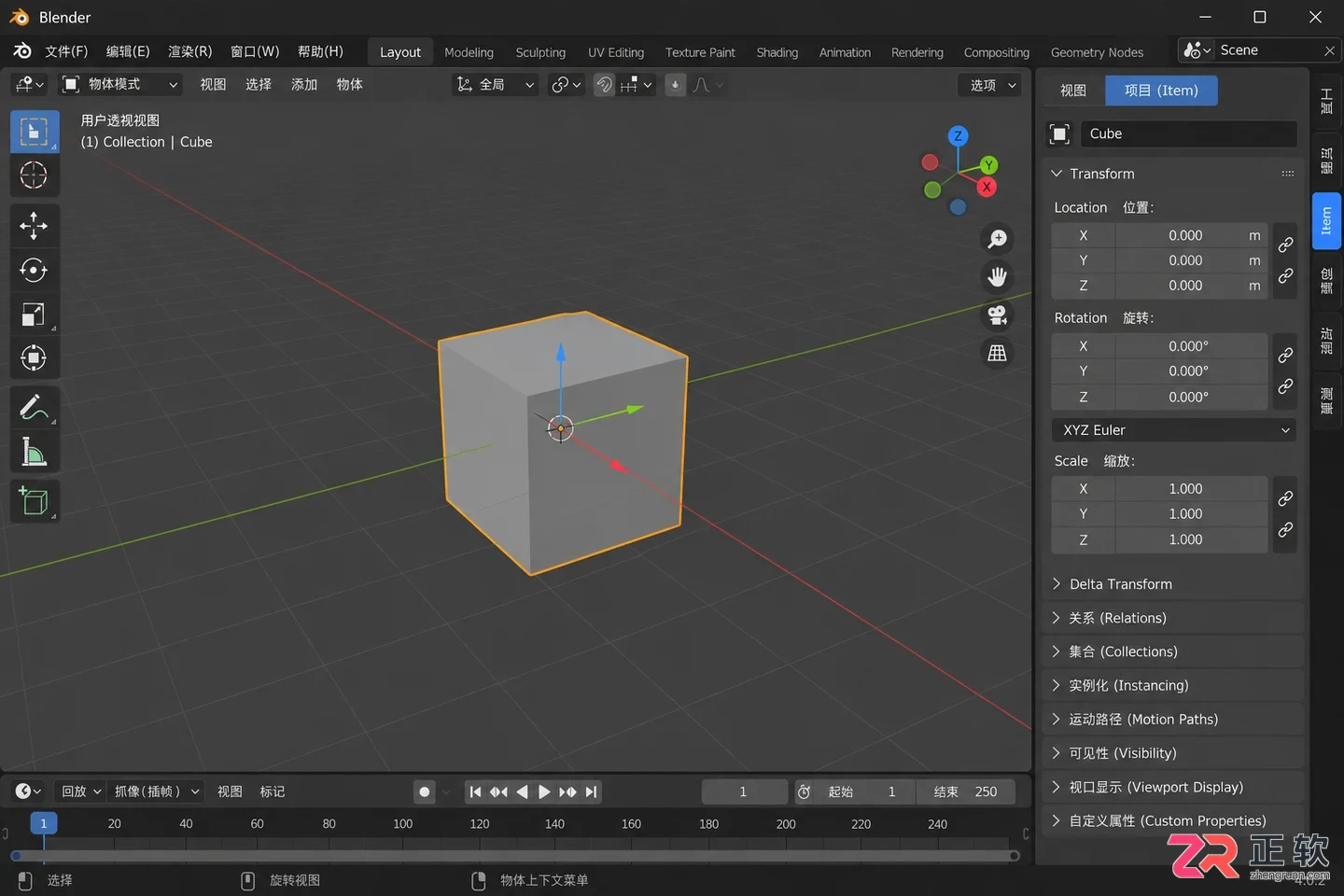This screenshot has height=896, width=1344.
Task: Lock the Rotation X value
Action: (x=1285, y=355)
